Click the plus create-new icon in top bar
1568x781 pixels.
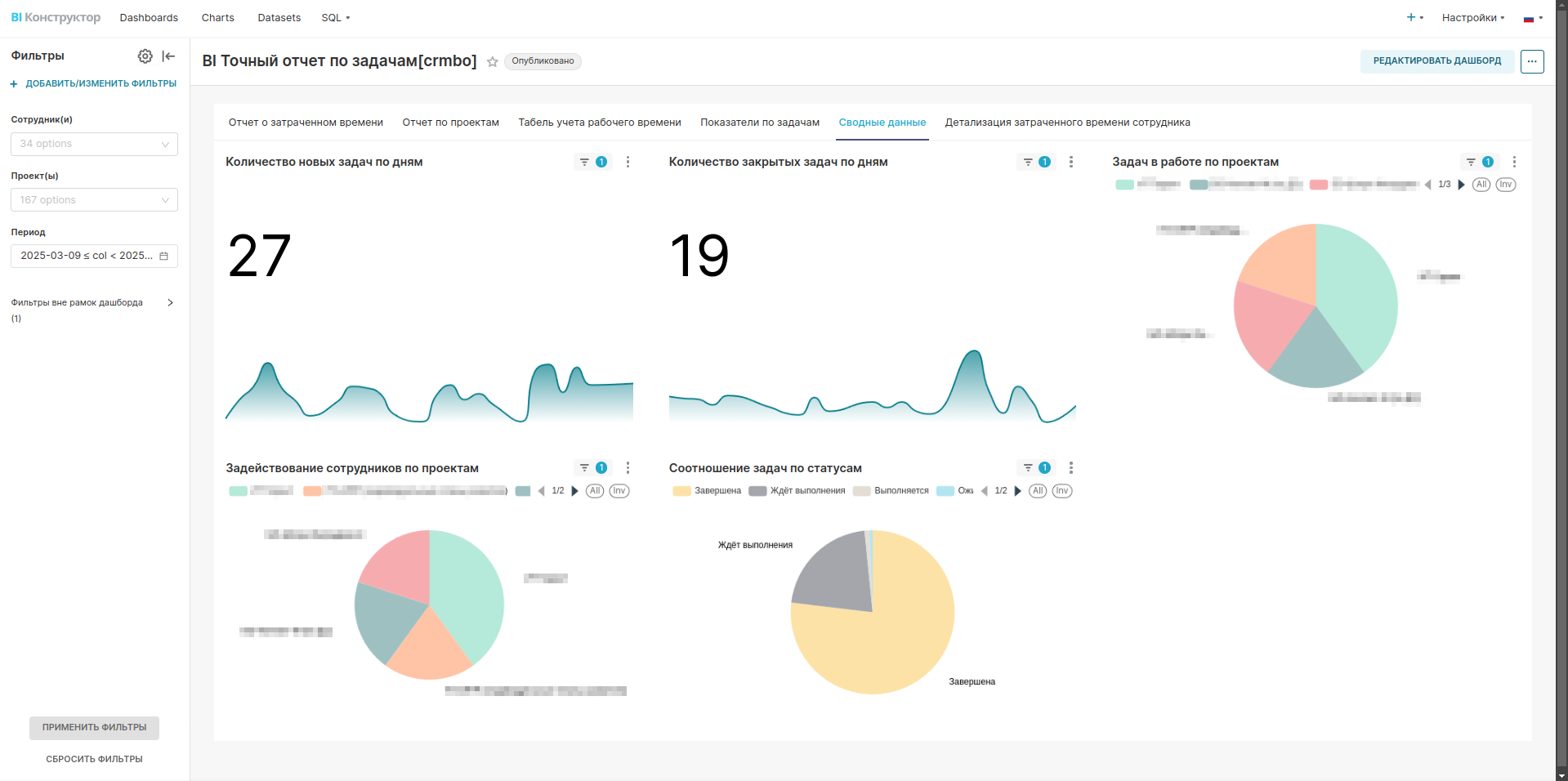pyautogui.click(x=1411, y=17)
